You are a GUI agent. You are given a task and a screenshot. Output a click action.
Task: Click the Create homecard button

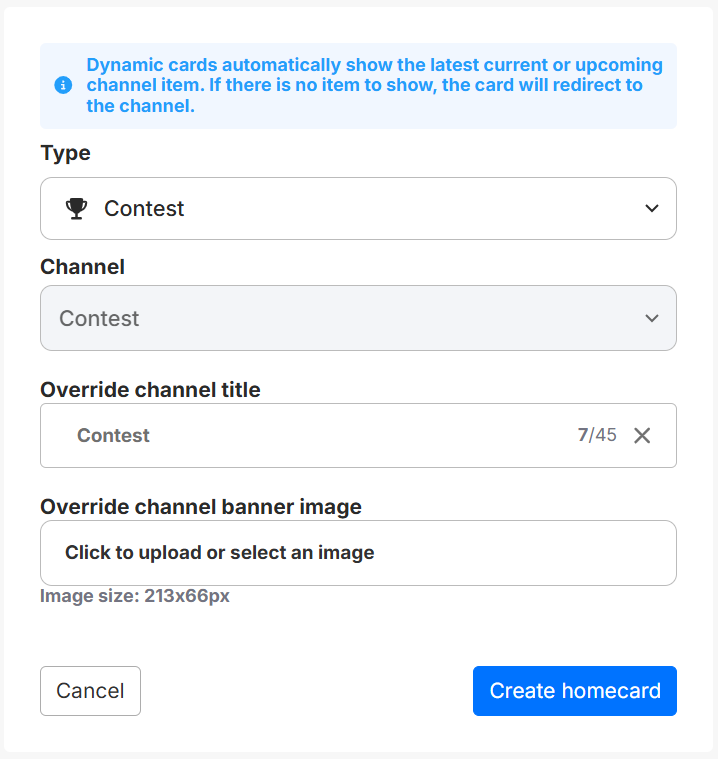point(574,691)
